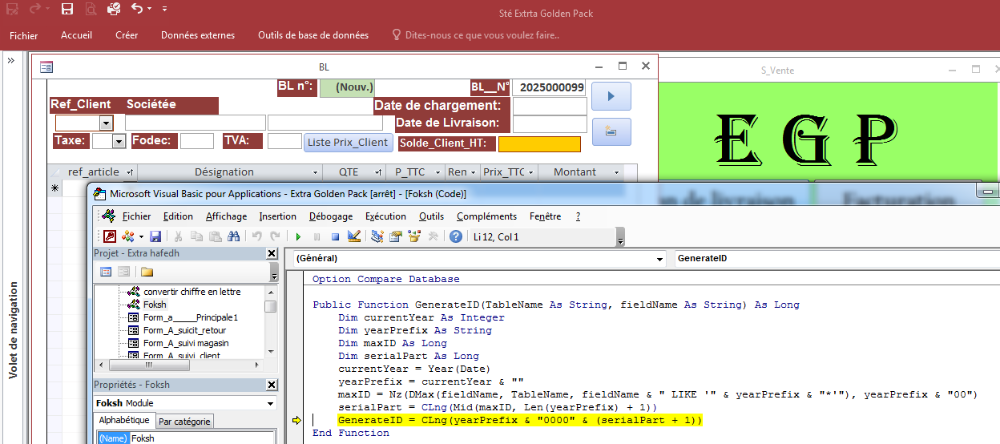The image size is (1000, 444).
Task: Click View Code icon in Project pane
Action: 106,271
